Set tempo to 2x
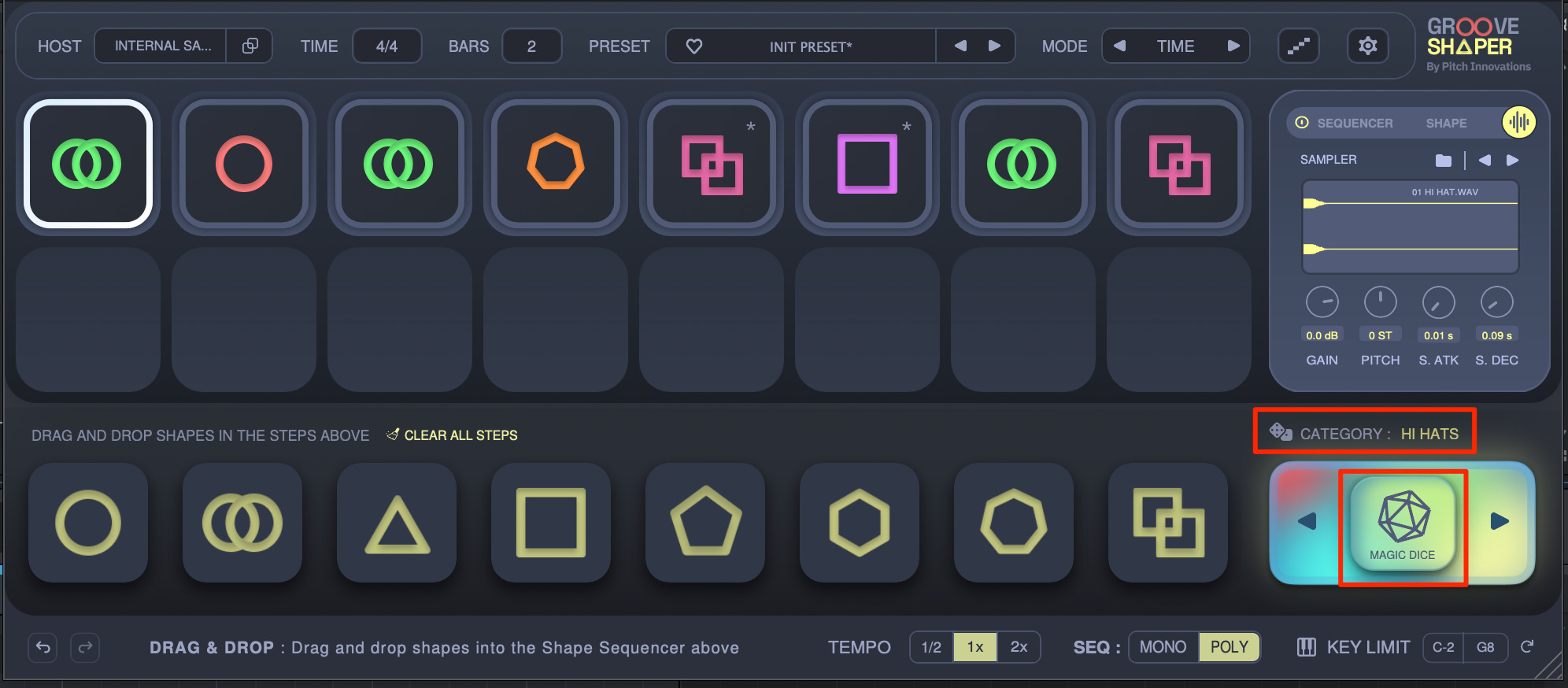Viewport: 1568px width, 688px height. coord(1019,647)
